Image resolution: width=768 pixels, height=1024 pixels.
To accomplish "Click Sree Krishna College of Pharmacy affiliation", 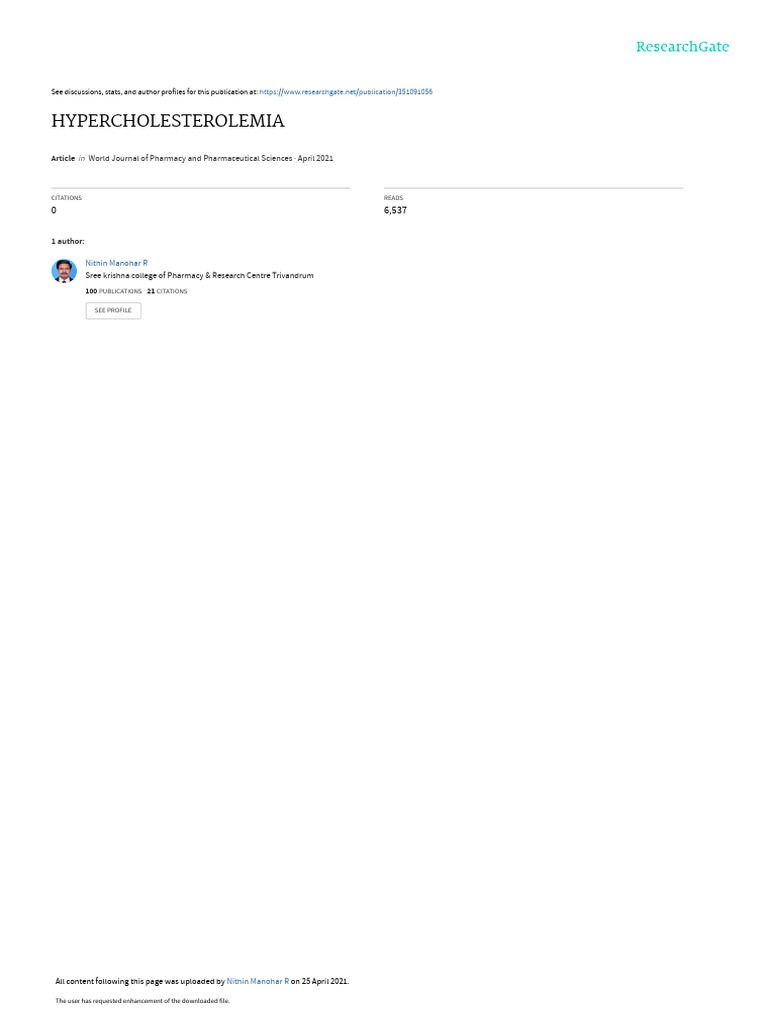I will (x=199, y=276).
